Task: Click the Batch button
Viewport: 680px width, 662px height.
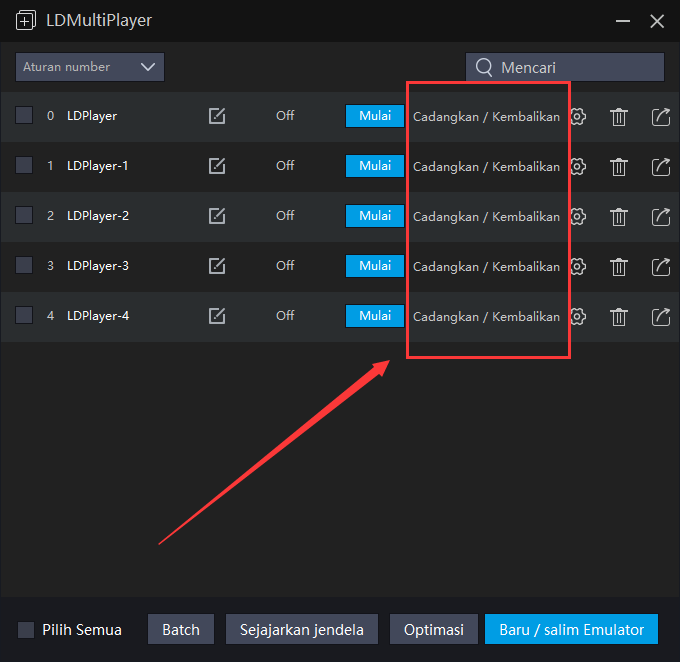Action: [181, 629]
